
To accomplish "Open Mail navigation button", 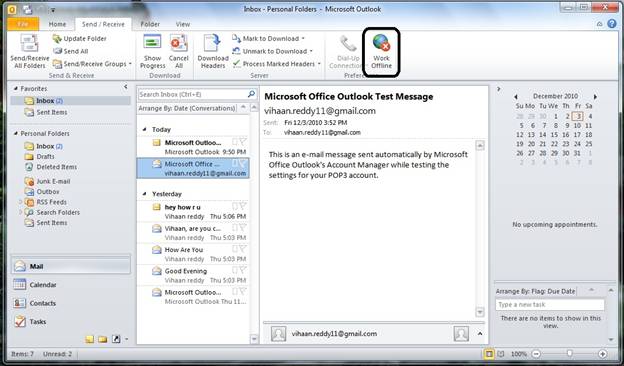I will click(x=70, y=266).
